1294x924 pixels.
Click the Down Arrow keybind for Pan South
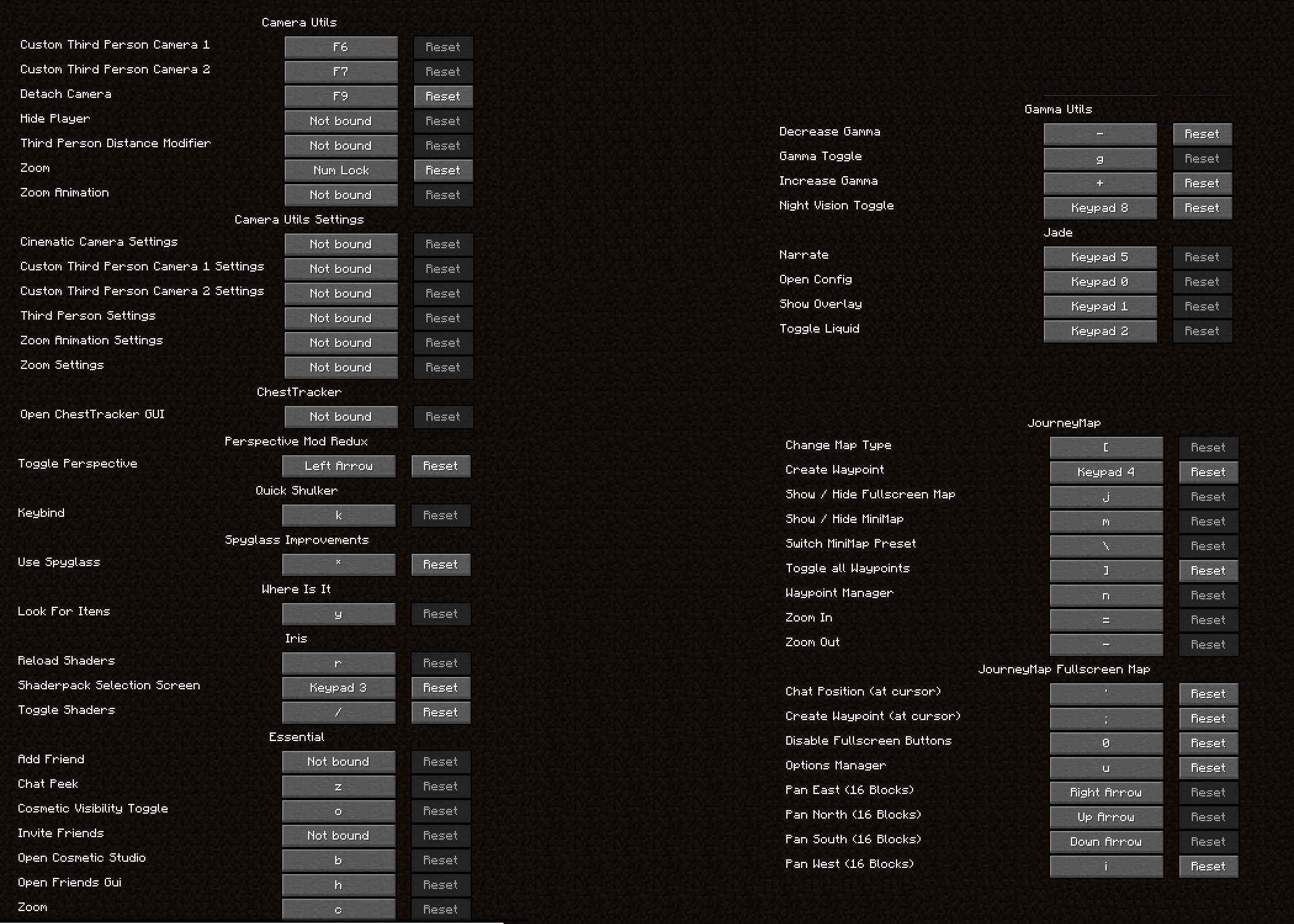(x=1106, y=842)
